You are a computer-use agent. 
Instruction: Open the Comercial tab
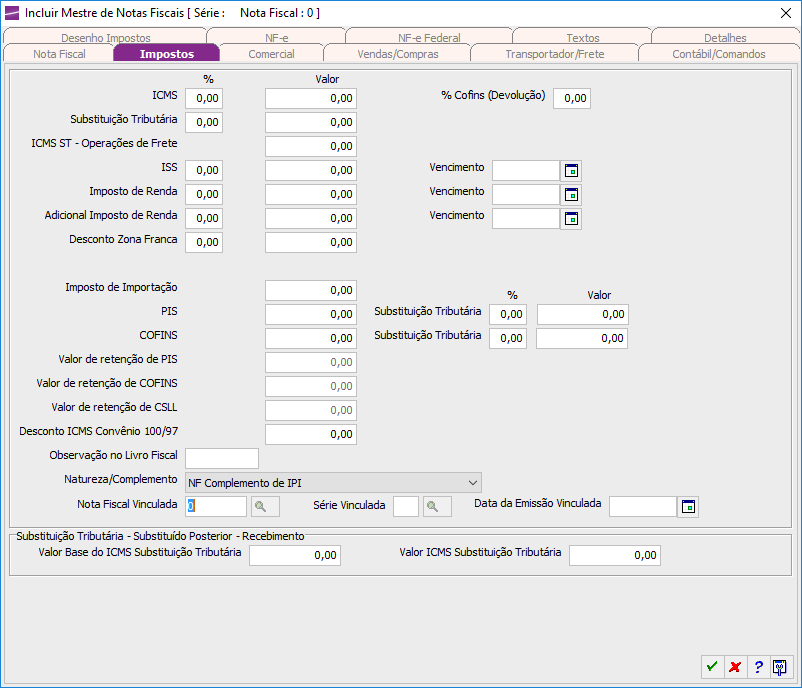[x=271, y=54]
